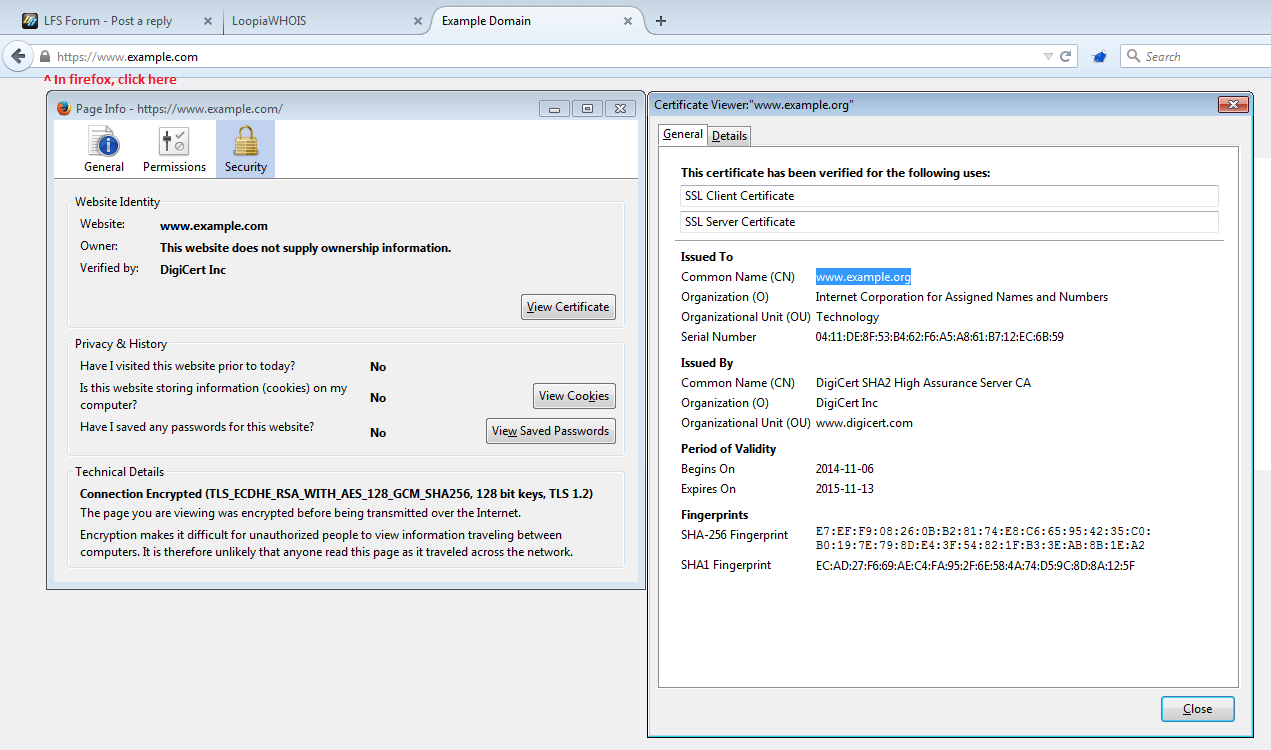Click the certificate serial number value
The width and height of the screenshot is (1271, 750).
tap(940, 337)
